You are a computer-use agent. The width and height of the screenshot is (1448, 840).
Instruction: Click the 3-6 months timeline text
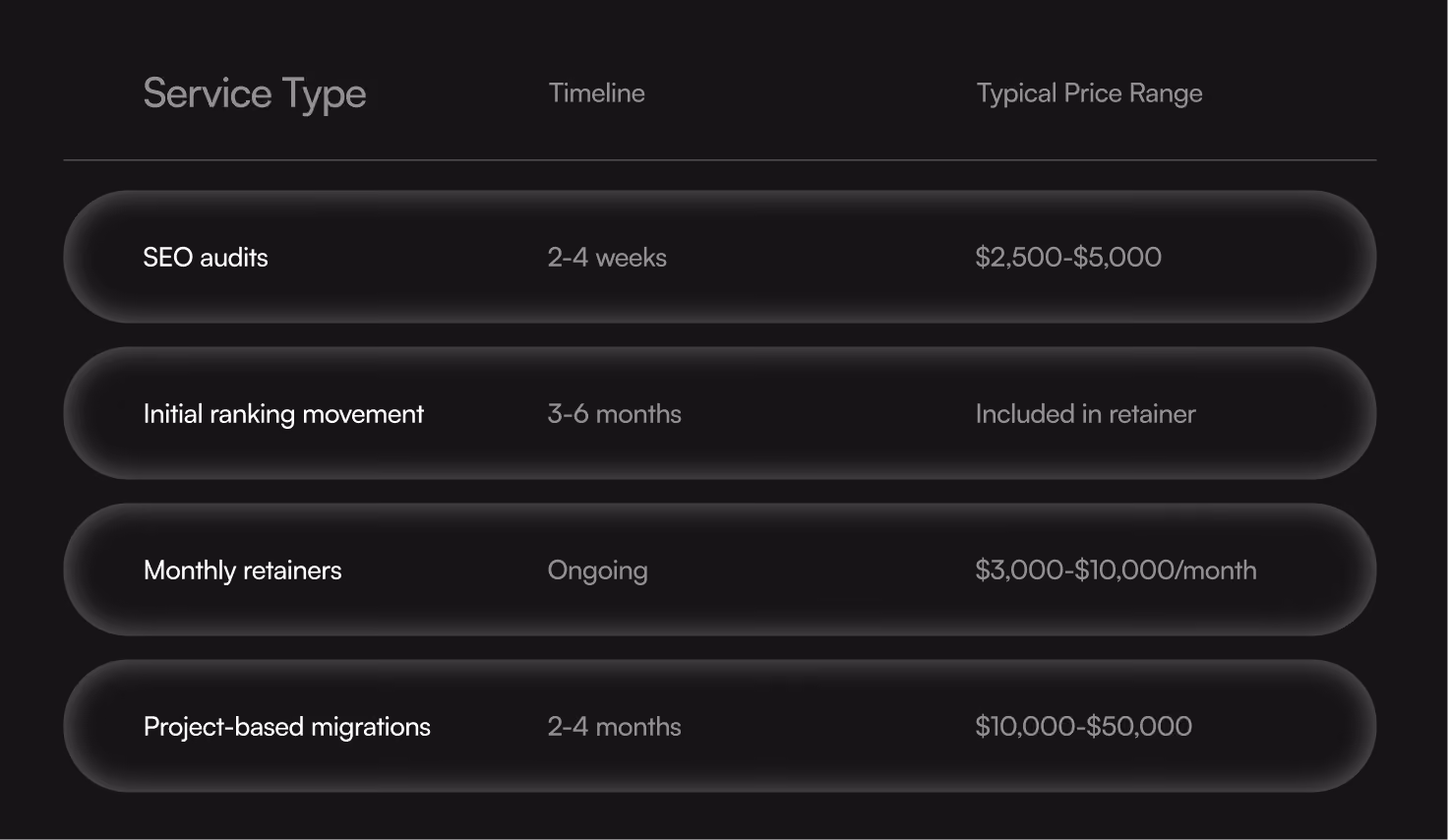(x=615, y=414)
